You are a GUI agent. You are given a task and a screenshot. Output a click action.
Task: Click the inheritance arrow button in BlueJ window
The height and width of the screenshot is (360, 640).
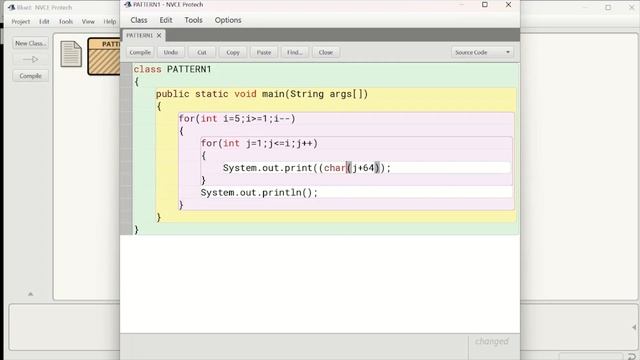(x=31, y=60)
